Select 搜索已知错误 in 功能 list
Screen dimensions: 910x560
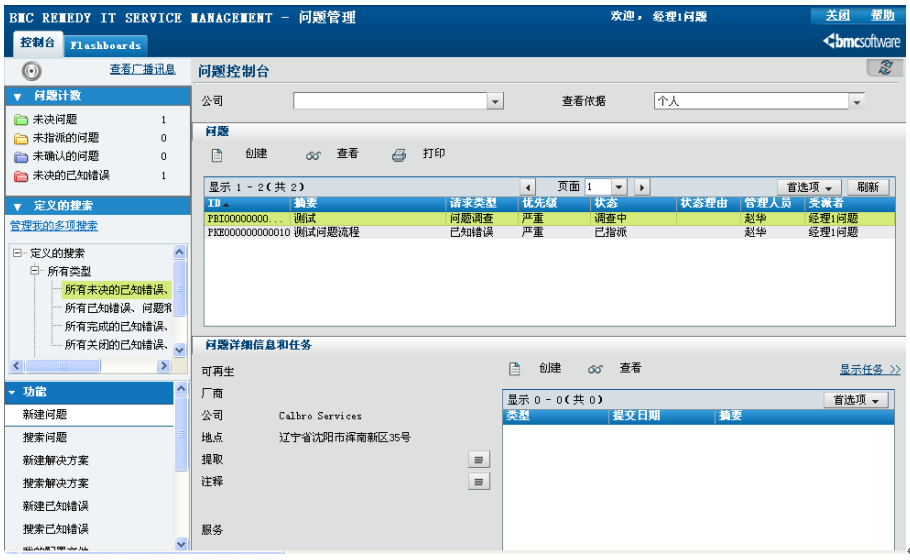coord(56,529)
